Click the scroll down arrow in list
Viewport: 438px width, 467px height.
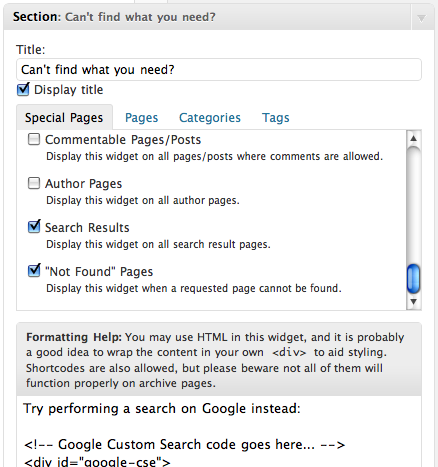(414, 302)
